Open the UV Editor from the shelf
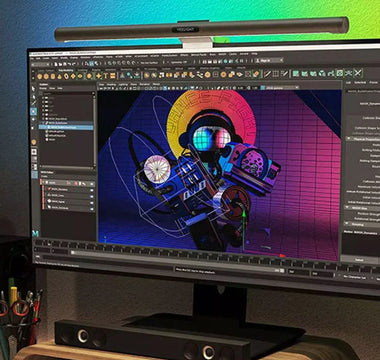 (x=340, y=73)
